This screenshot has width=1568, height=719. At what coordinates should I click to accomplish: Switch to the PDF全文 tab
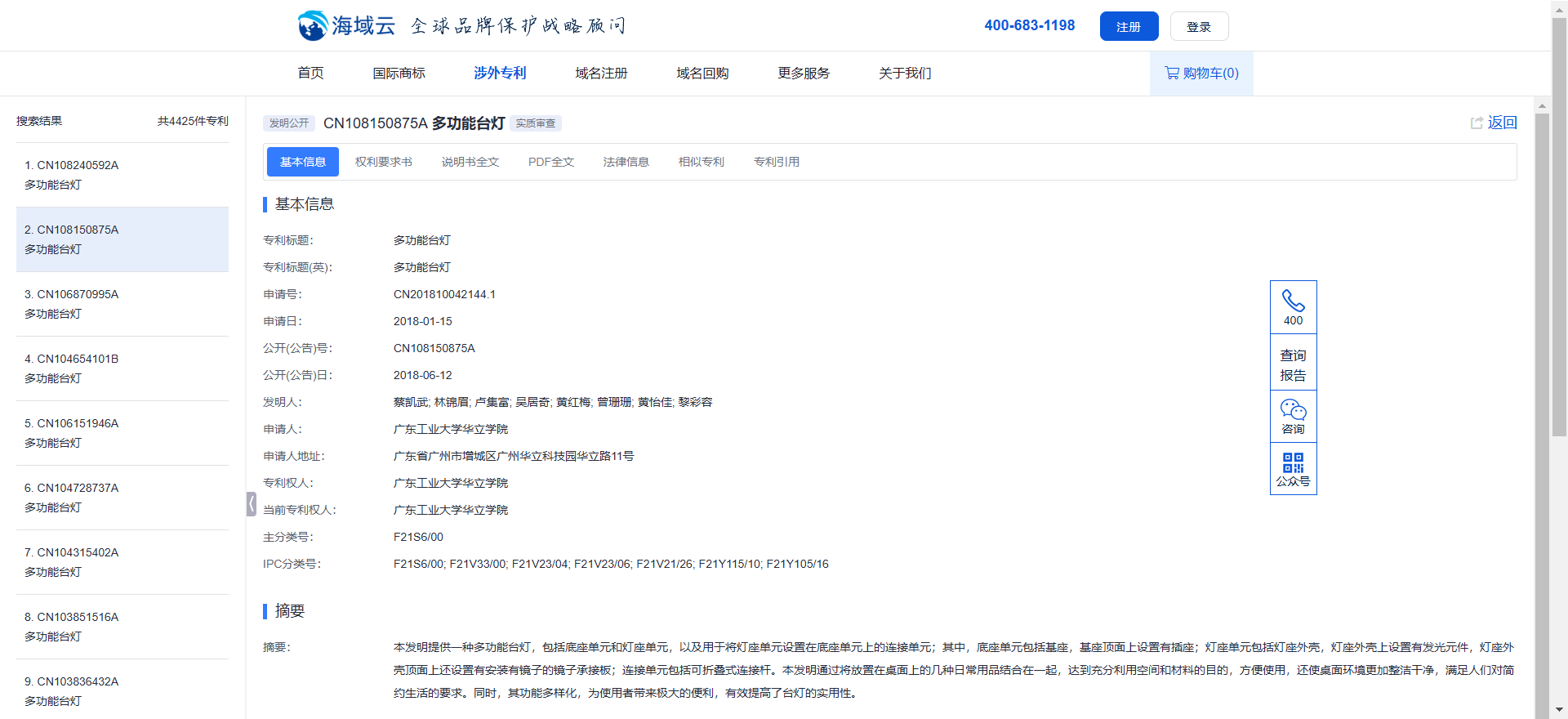click(x=551, y=162)
